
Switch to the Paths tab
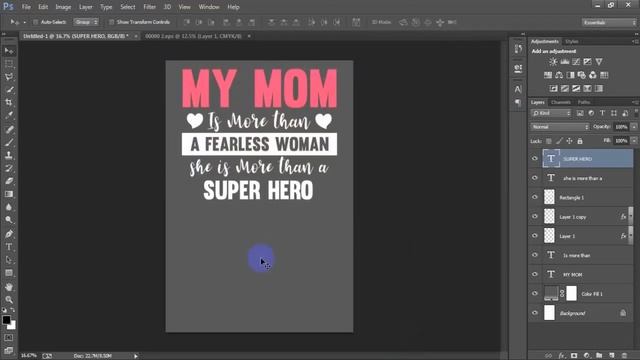(584, 102)
